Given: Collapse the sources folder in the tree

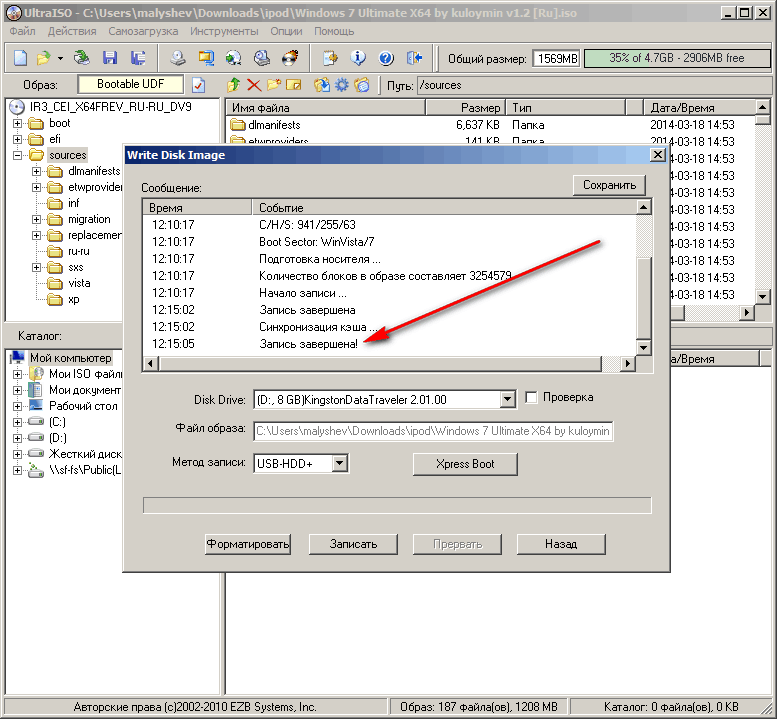Looking at the screenshot, I should click(17, 155).
